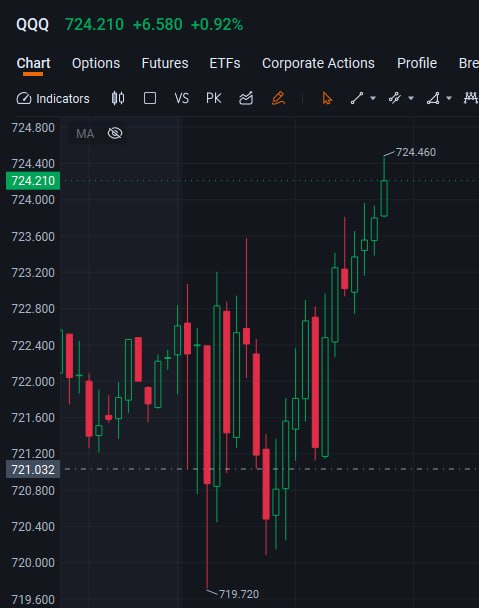Select the cursor pointer tool
This screenshot has width=479, height=608.
(x=327, y=98)
